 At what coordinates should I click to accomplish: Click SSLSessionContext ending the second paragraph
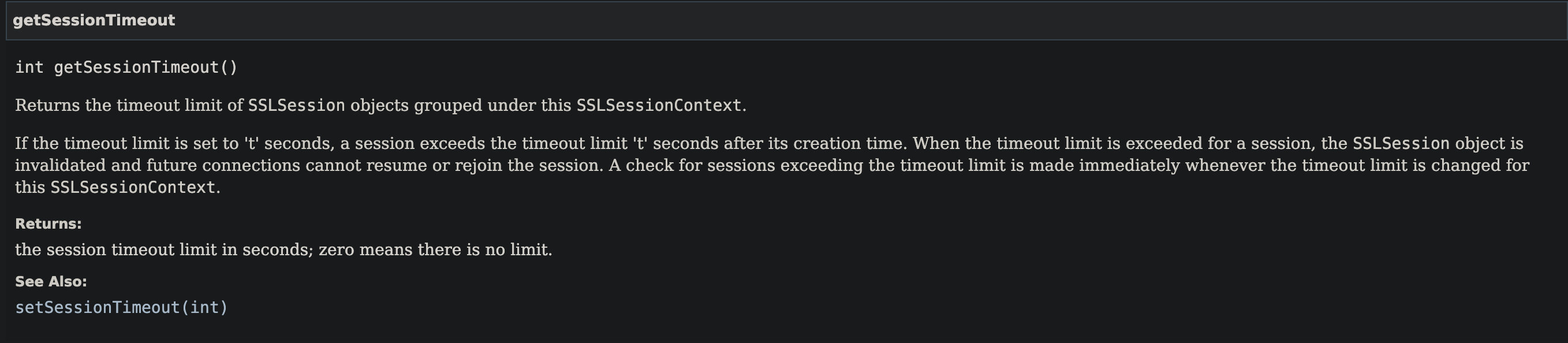click(x=133, y=188)
